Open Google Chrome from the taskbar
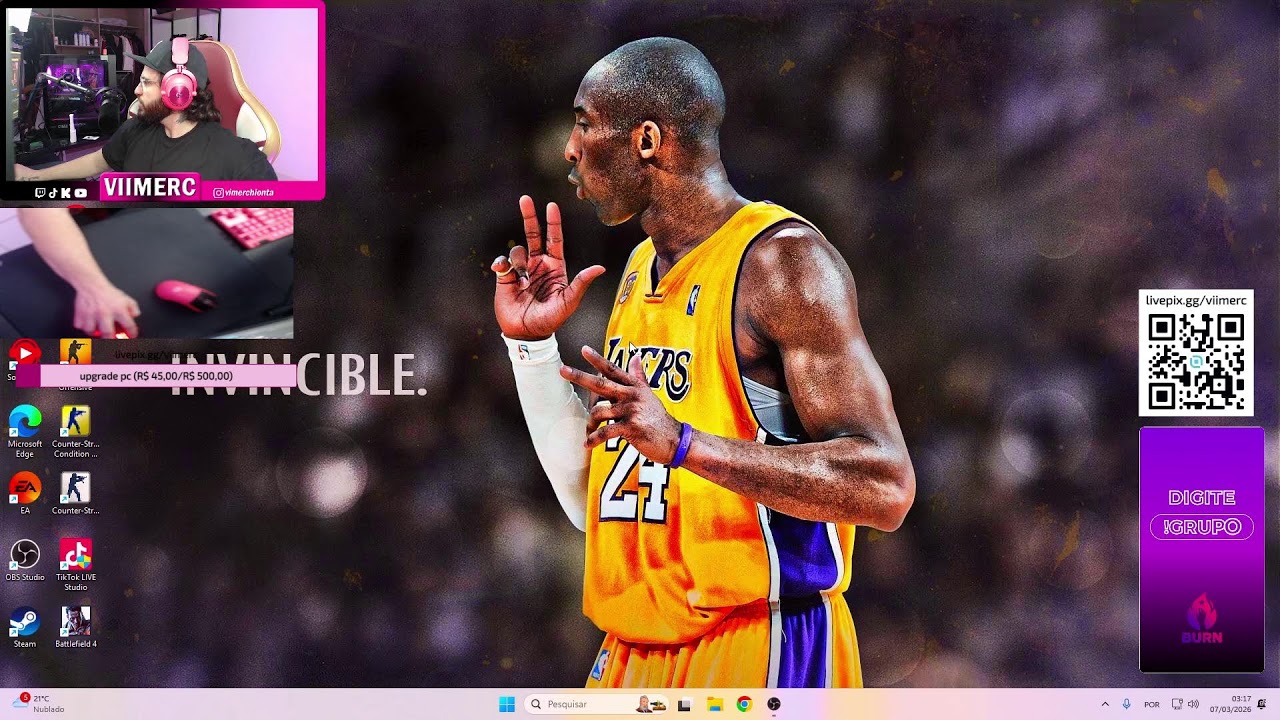 pos(744,704)
